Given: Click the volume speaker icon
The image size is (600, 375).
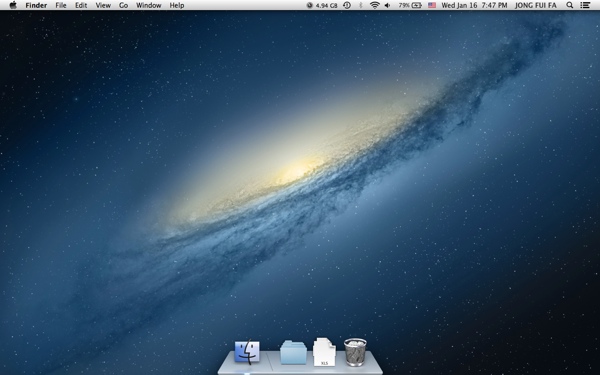Looking at the screenshot, I should click(x=387, y=5).
